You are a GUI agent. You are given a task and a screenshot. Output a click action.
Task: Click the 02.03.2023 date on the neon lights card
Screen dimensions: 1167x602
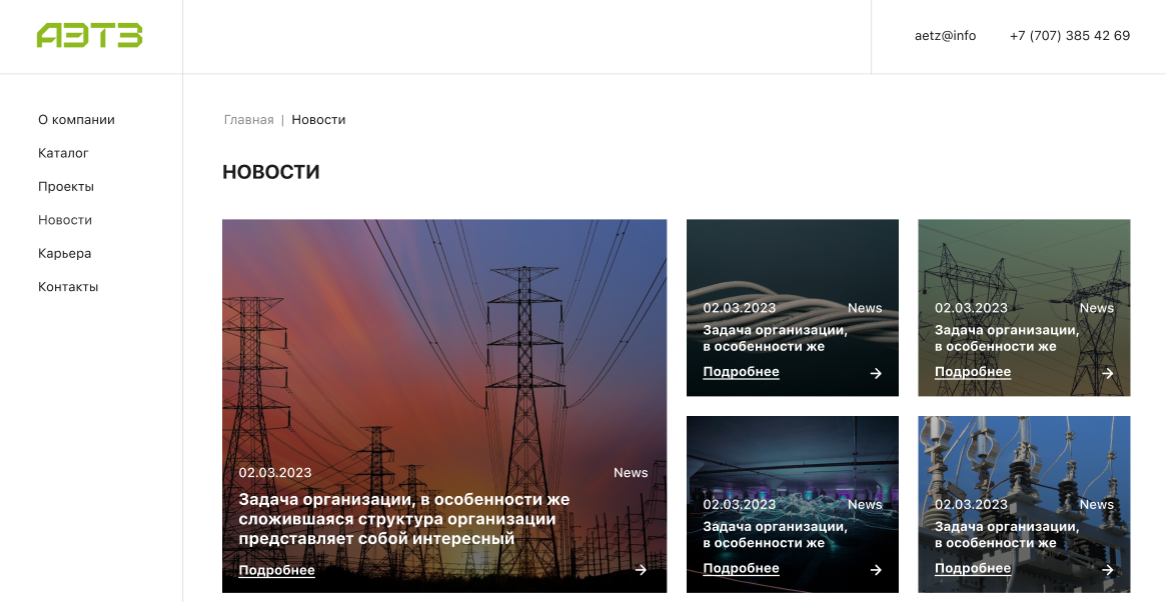pyautogui.click(x=739, y=505)
